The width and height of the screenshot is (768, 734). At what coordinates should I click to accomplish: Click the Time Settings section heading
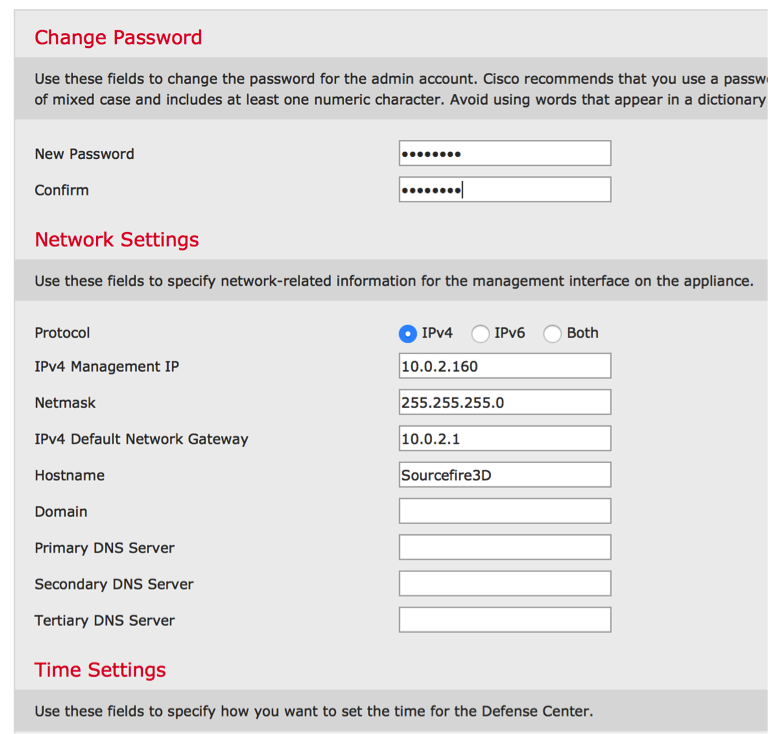coord(100,670)
